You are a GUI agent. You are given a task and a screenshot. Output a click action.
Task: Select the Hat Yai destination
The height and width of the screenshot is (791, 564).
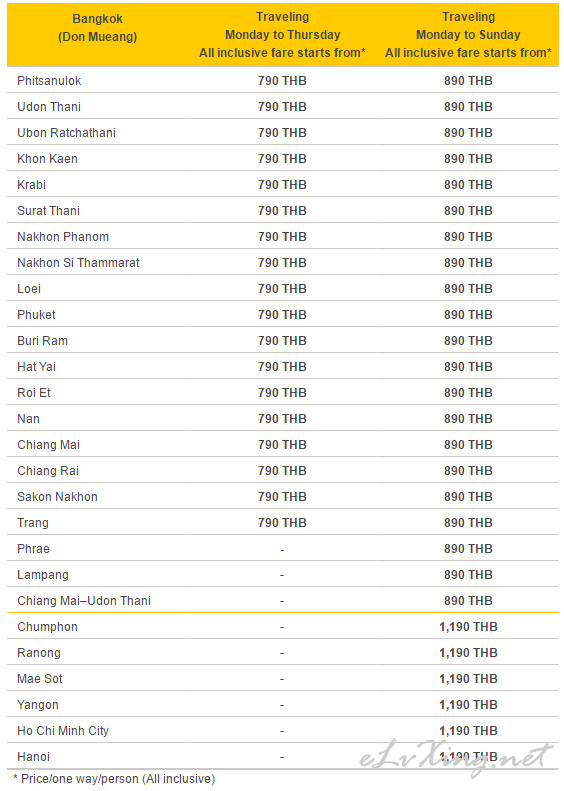point(36,367)
